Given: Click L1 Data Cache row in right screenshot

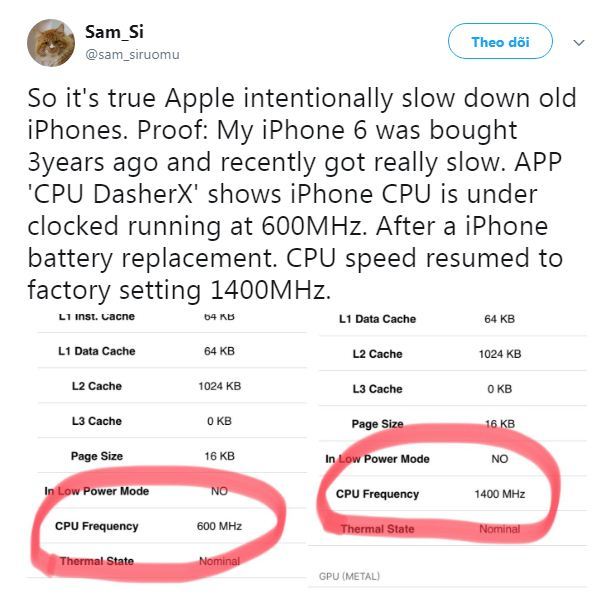Looking at the screenshot, I should (x=430, y=319).
